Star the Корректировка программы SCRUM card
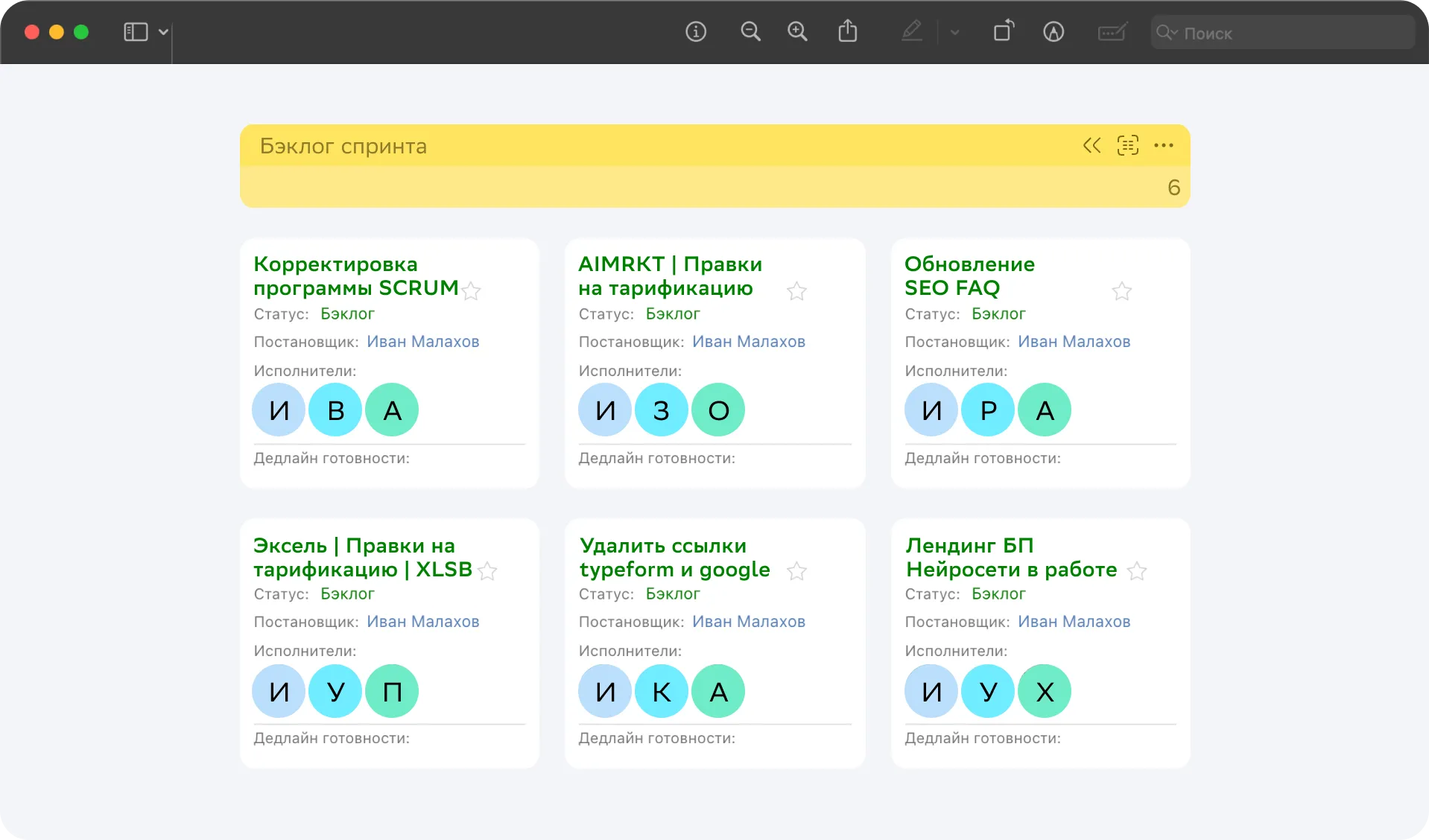Image resolution: width=1429 pixels, height=840 pixels. pos(471,291)
